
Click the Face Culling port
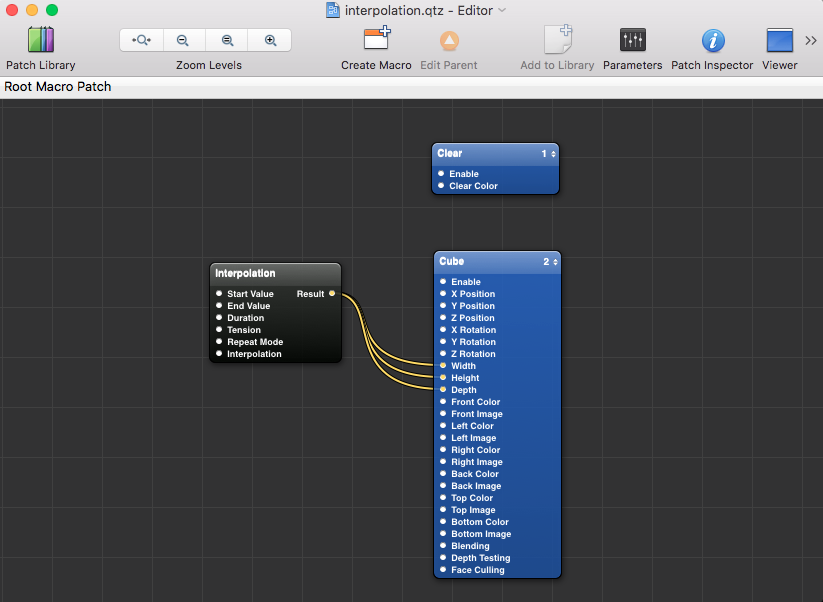443,569
